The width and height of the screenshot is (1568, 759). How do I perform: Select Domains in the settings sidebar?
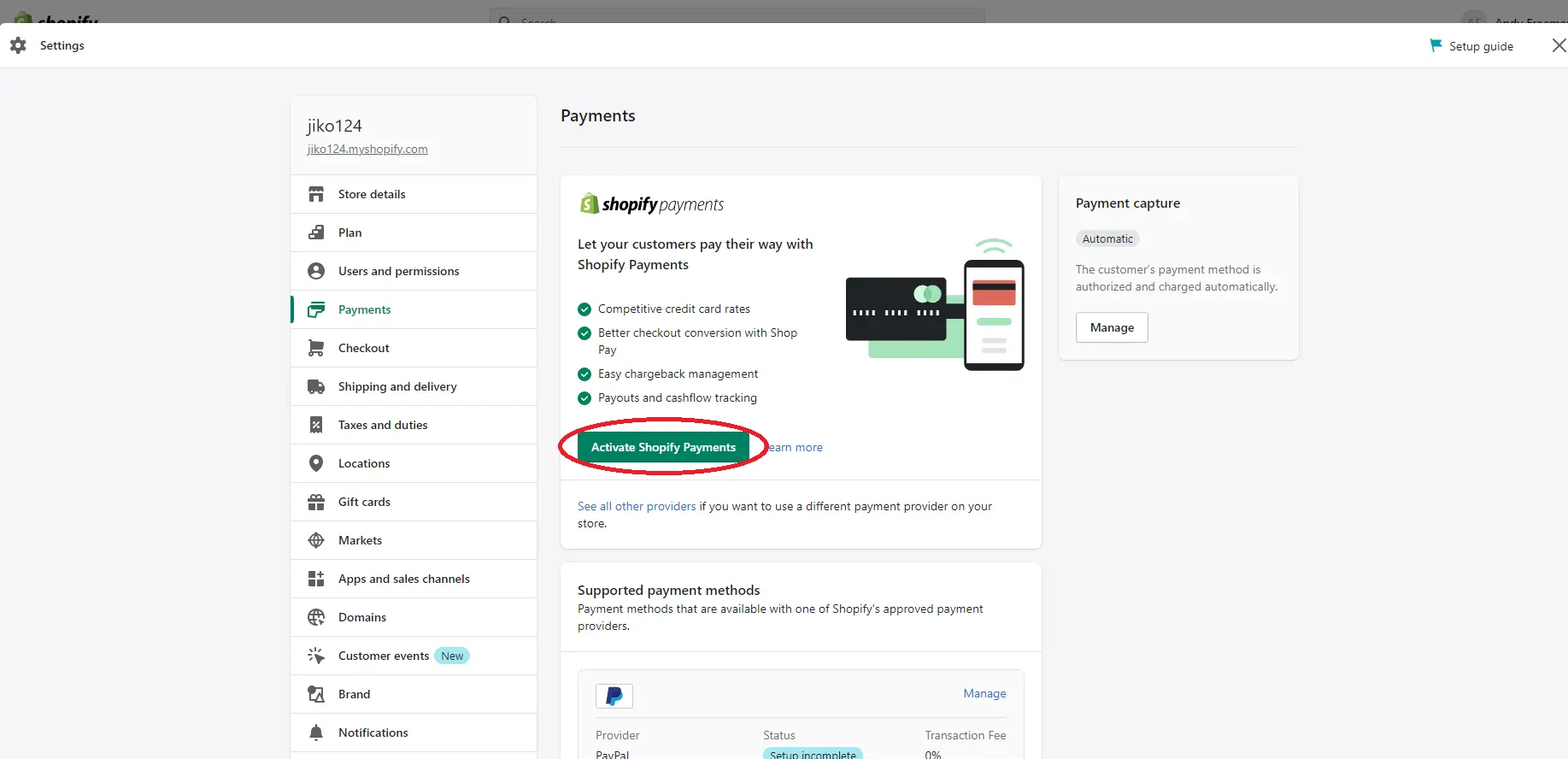(x=361, y=617)
